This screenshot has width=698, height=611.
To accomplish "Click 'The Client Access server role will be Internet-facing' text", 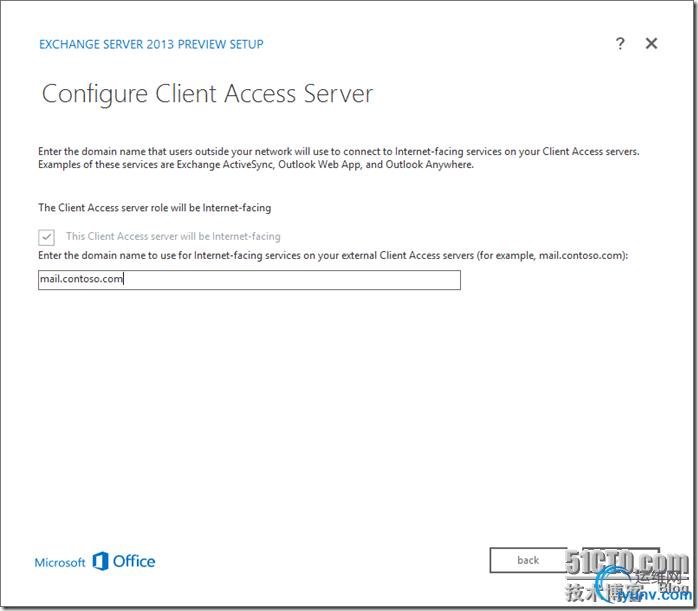I will [154, 208].
